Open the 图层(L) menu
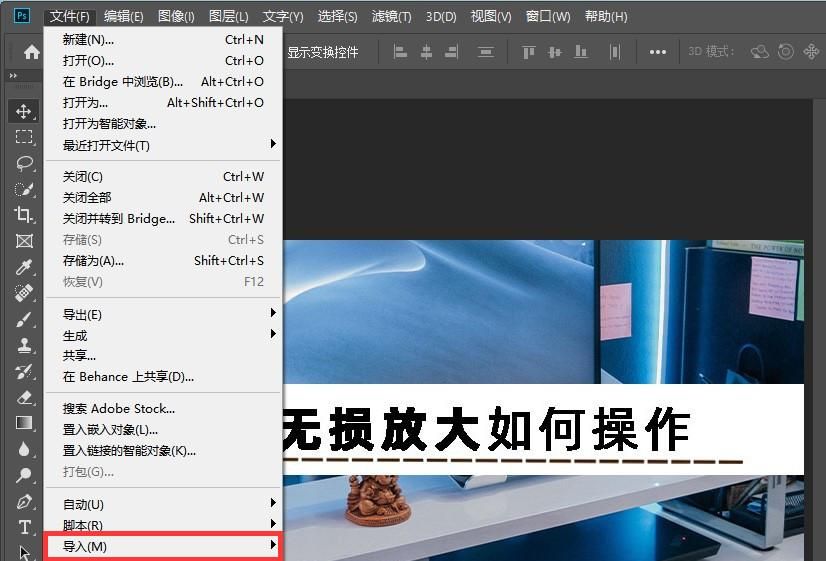Screen dimensions: 826x561 click(228, 16)
